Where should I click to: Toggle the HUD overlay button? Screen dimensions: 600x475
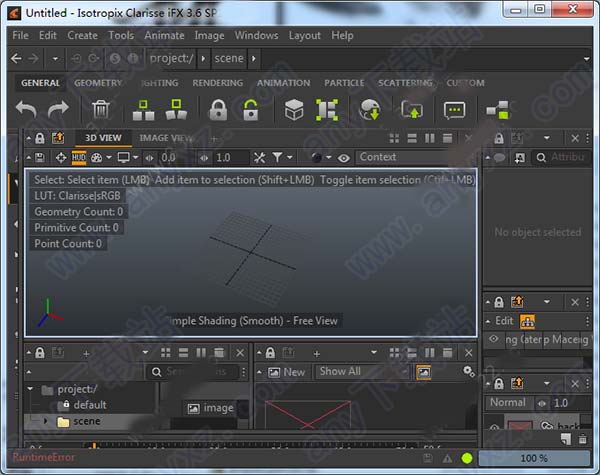79,157
